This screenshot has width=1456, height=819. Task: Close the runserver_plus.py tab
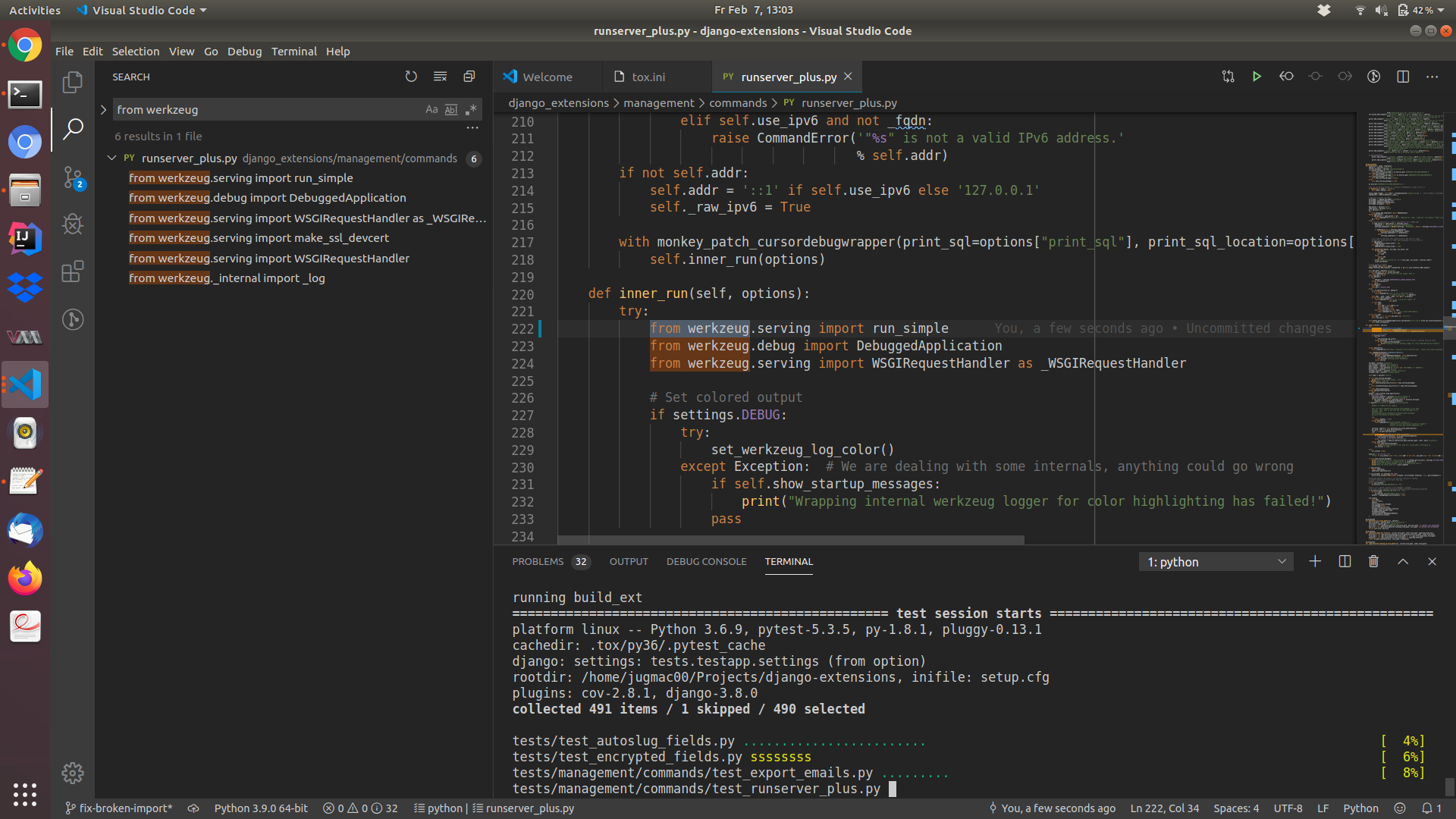click(x=848, y=77)
